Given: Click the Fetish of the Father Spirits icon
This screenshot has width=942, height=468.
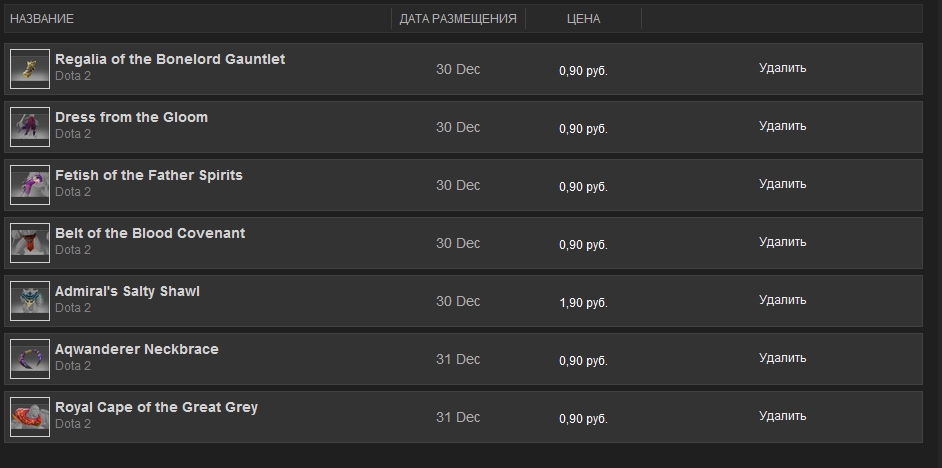Looking at the screenshot, I should click(30, 185).
